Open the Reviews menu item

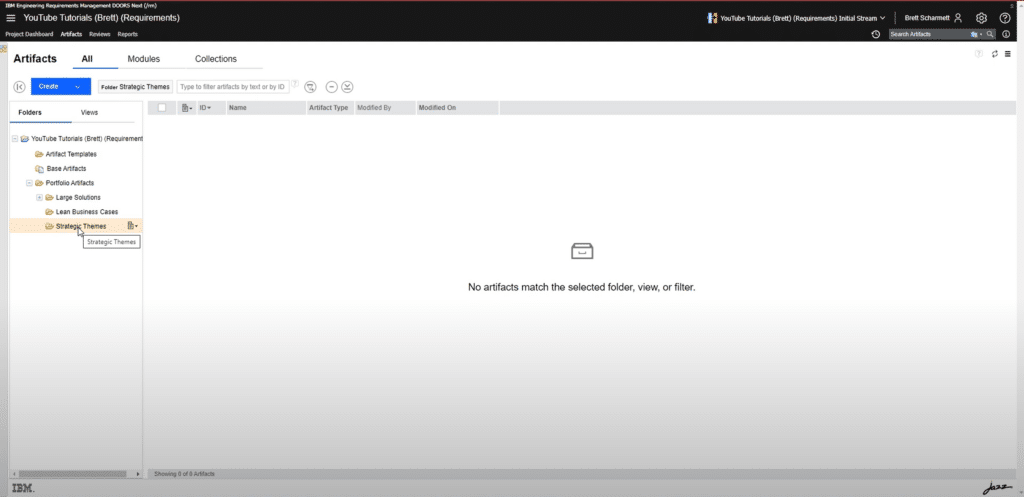(x=100, y=34)
